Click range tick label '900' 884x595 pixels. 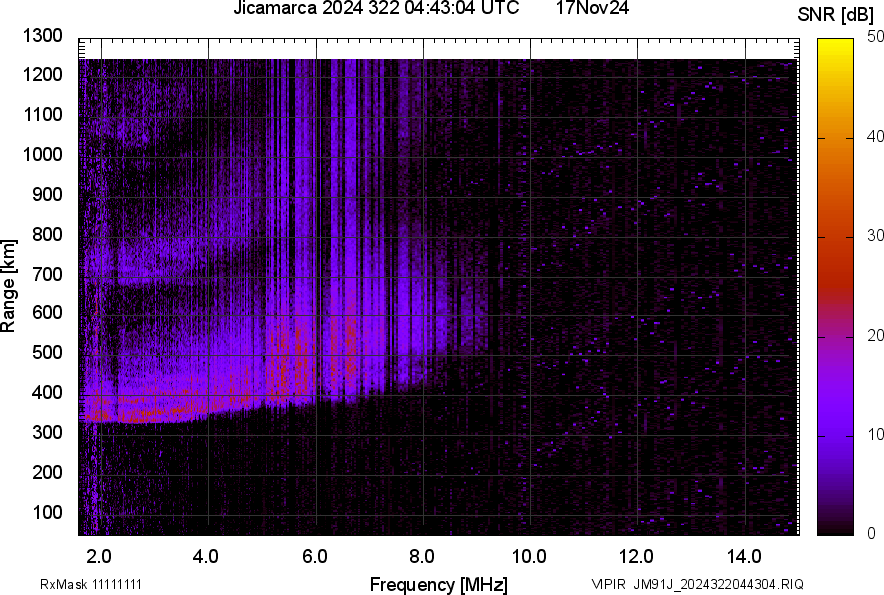coord(47,194)
